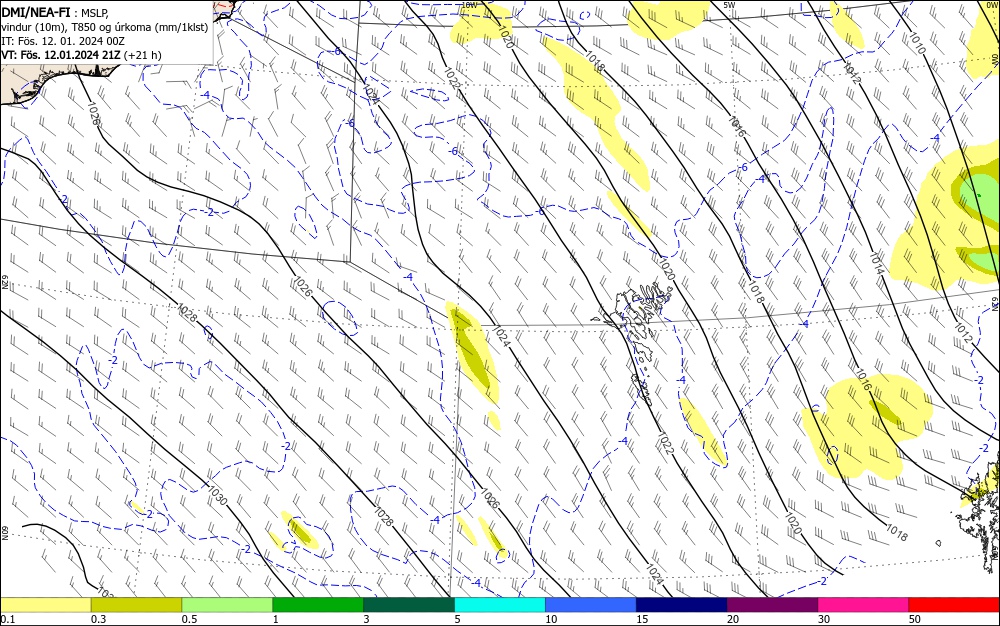The image size is (1000, 626).
Task: Click the 1030 isobar label
Action: click(217, 495)
